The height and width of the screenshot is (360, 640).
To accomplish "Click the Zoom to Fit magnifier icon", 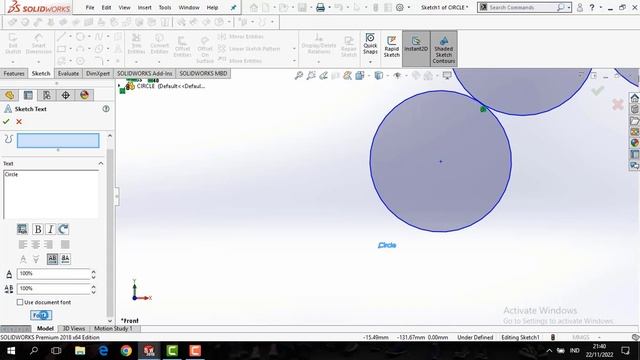I will 299,76.
